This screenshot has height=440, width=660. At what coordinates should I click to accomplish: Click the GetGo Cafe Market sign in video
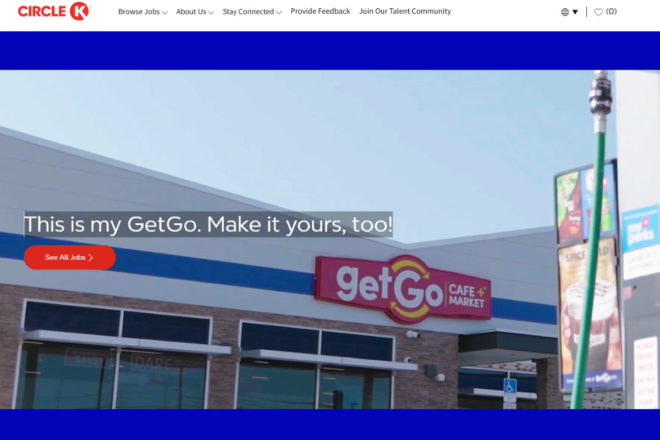click(403, 288)
